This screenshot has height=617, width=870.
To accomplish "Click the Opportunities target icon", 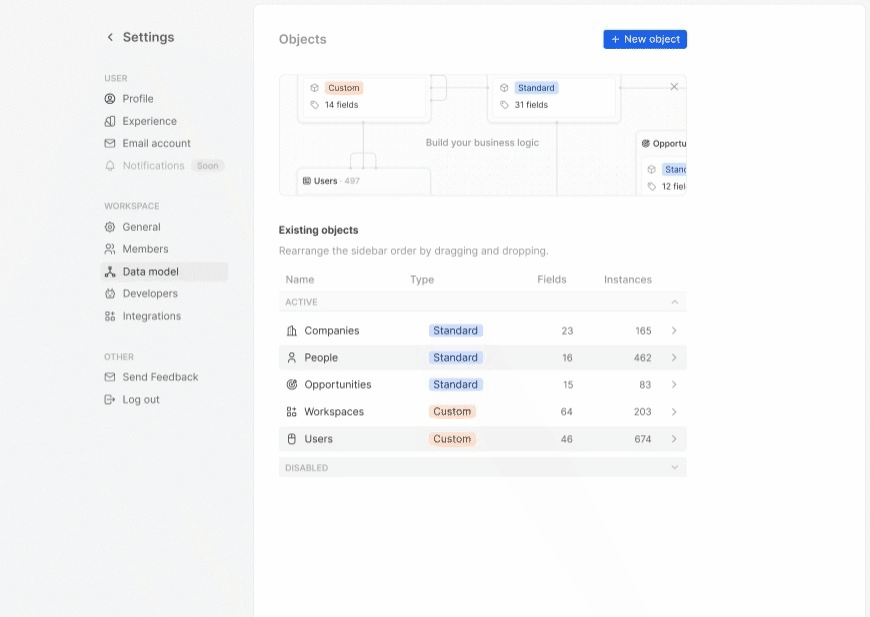I will [292, 385].
